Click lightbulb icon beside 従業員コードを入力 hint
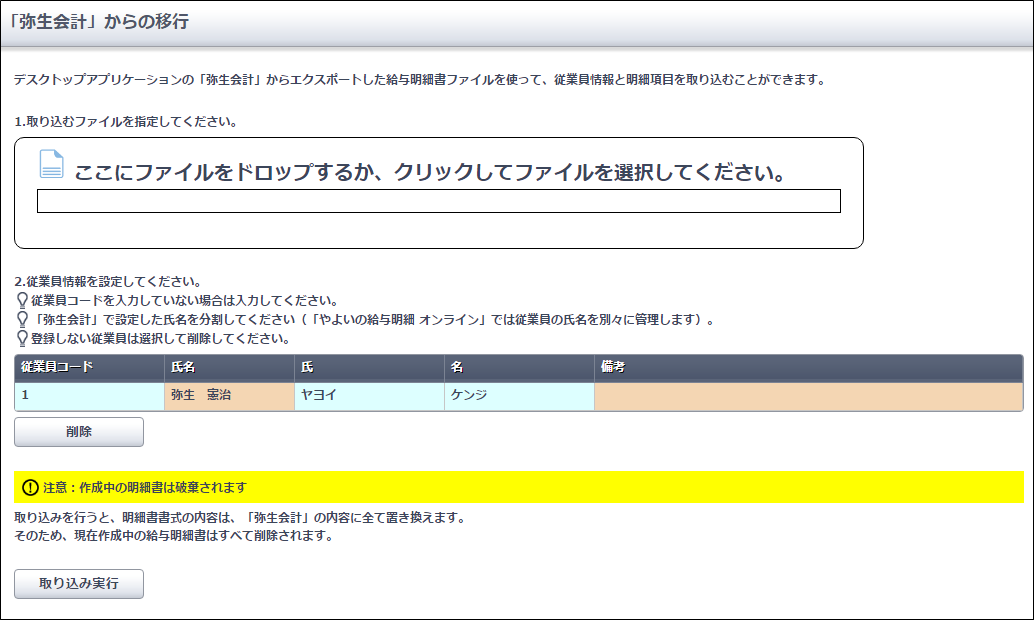 (x=22, y=301)
